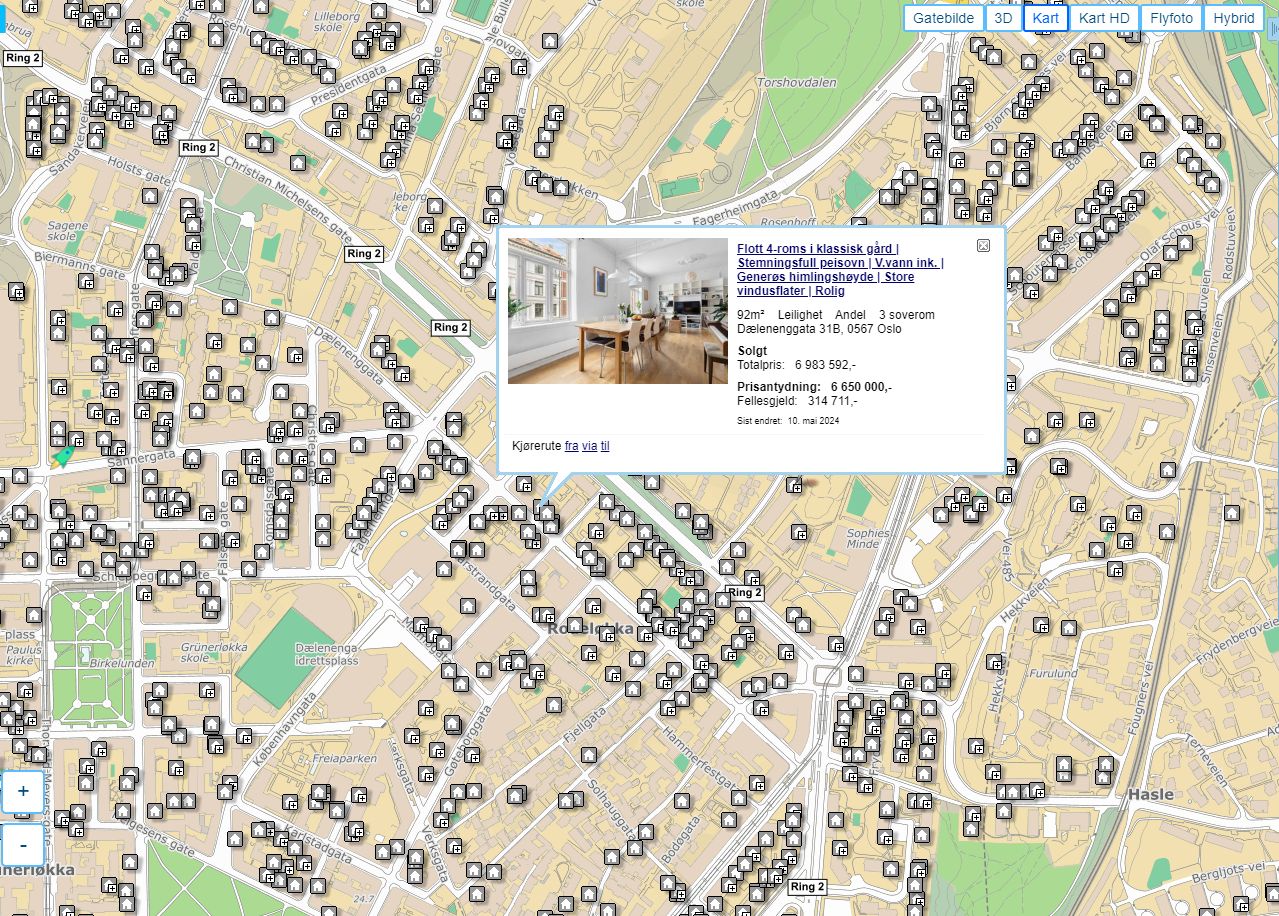Enable the 3D map view
Image resolution: width=1279 pixels, height=916 pixels.
[x=1003, y=18]
